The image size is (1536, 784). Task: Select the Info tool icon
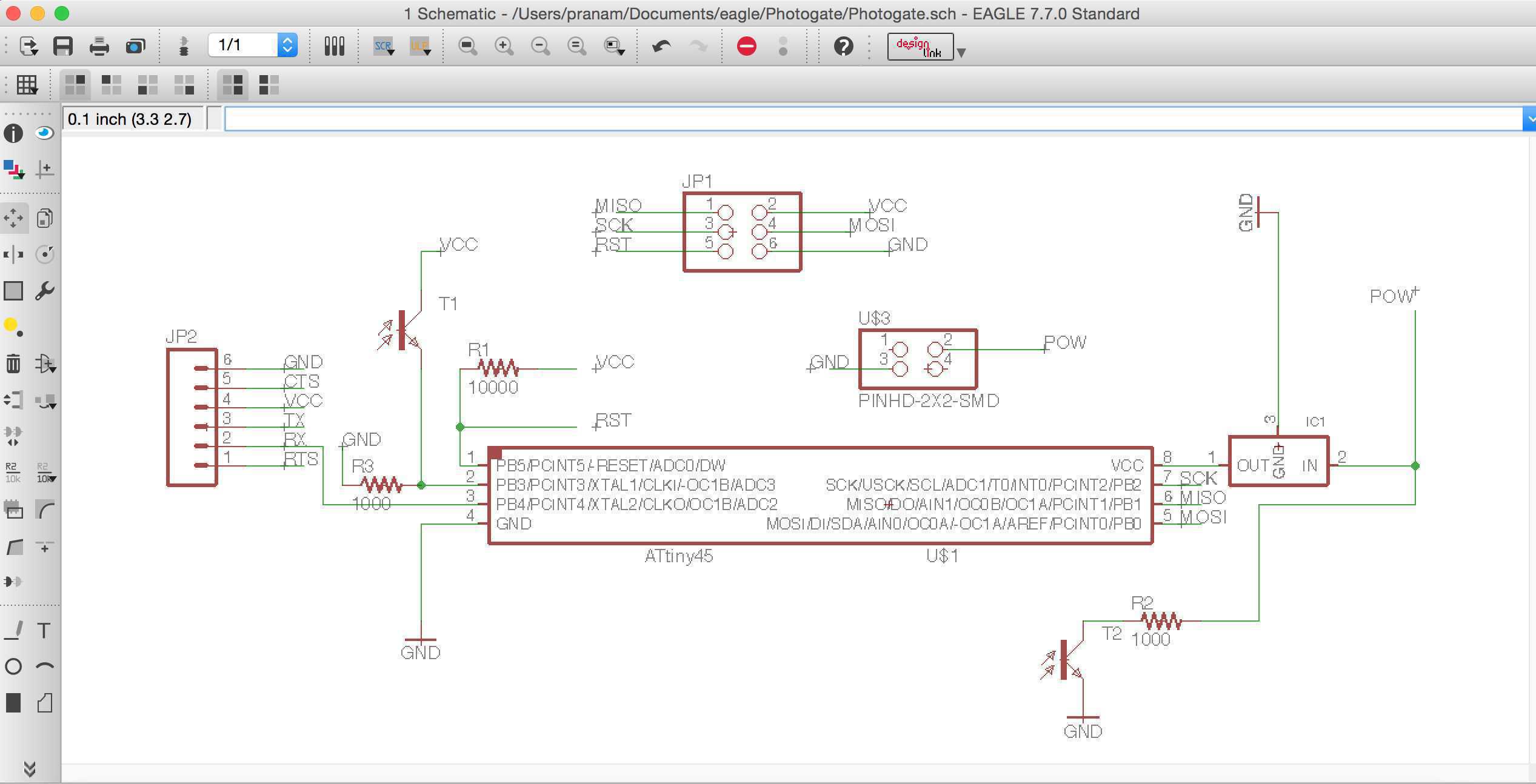13,133
